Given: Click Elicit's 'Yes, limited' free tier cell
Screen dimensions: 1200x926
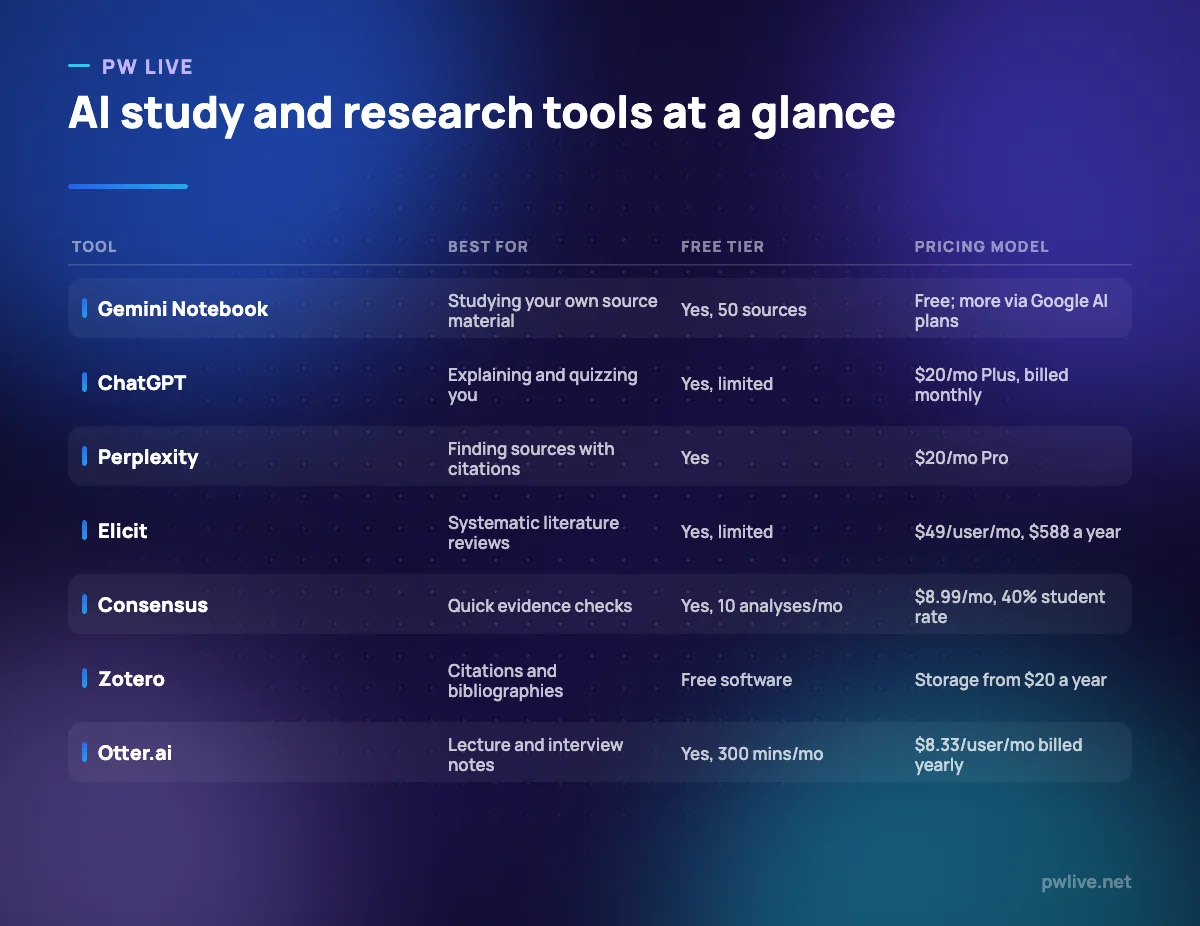Looking at the screenshot, I should pyautogui.click(x=727, y=532).
